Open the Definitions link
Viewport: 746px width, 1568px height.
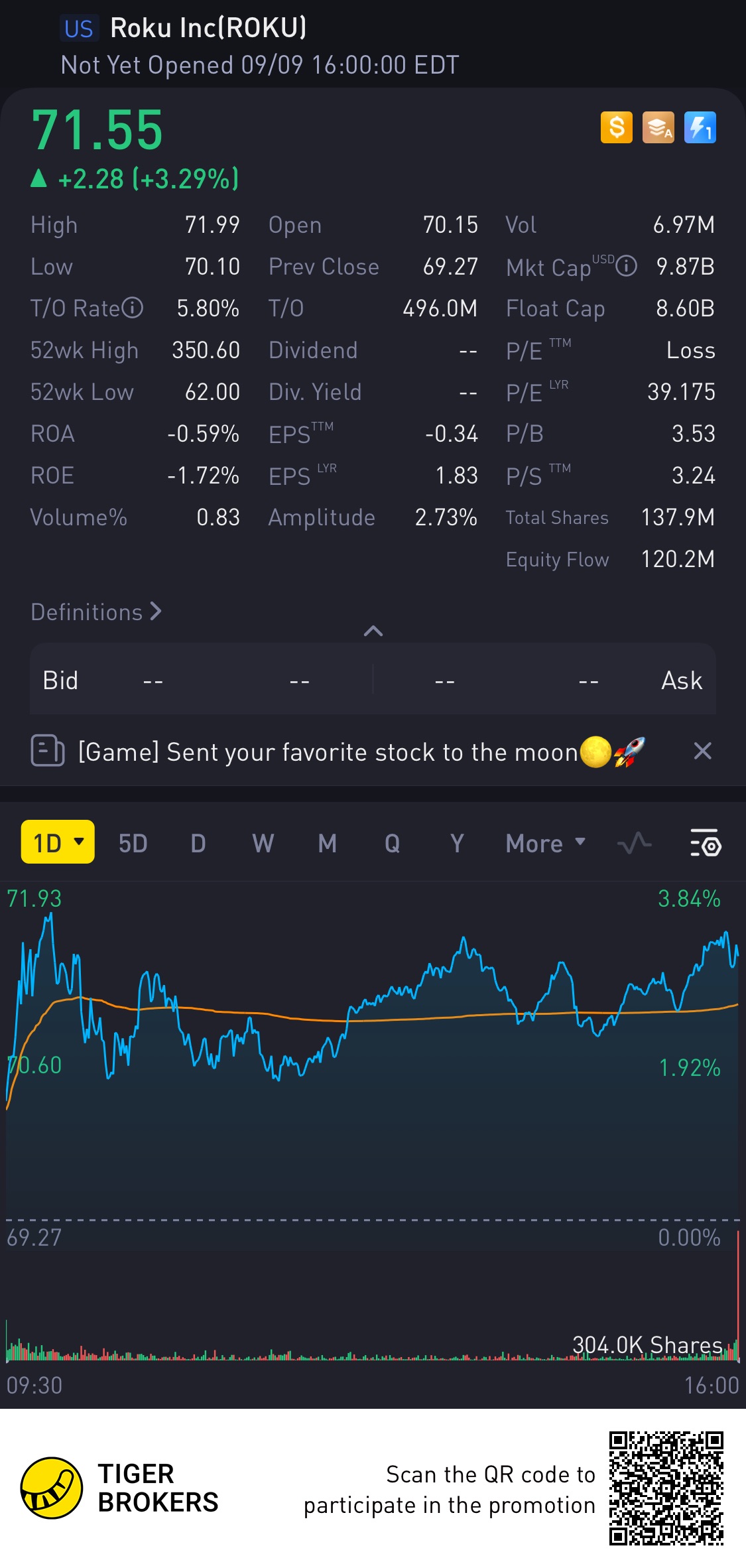96,612
